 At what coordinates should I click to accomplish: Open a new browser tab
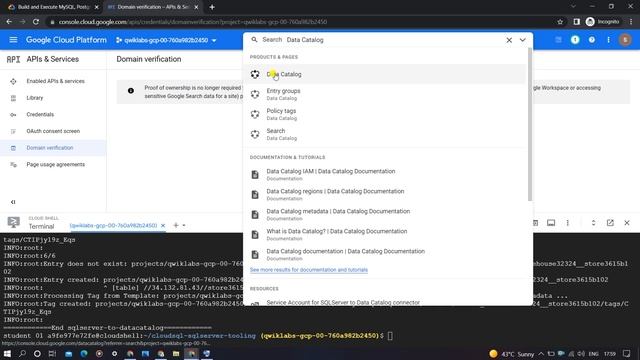click(x=212, y=7)
